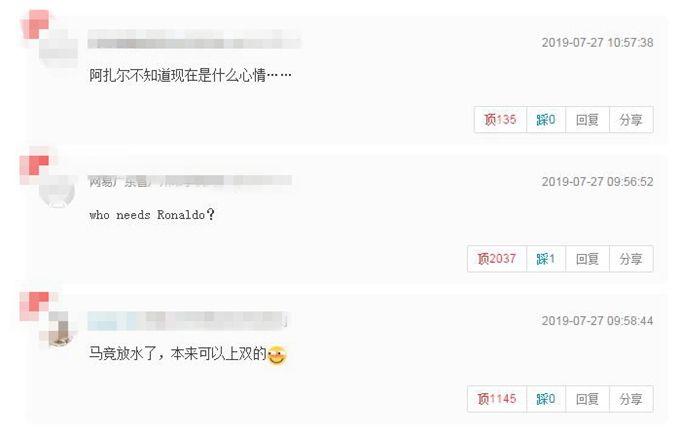
Task: Click the laughing emoji in the third comment
Action: pyautogui.click(x=277, y=355)
